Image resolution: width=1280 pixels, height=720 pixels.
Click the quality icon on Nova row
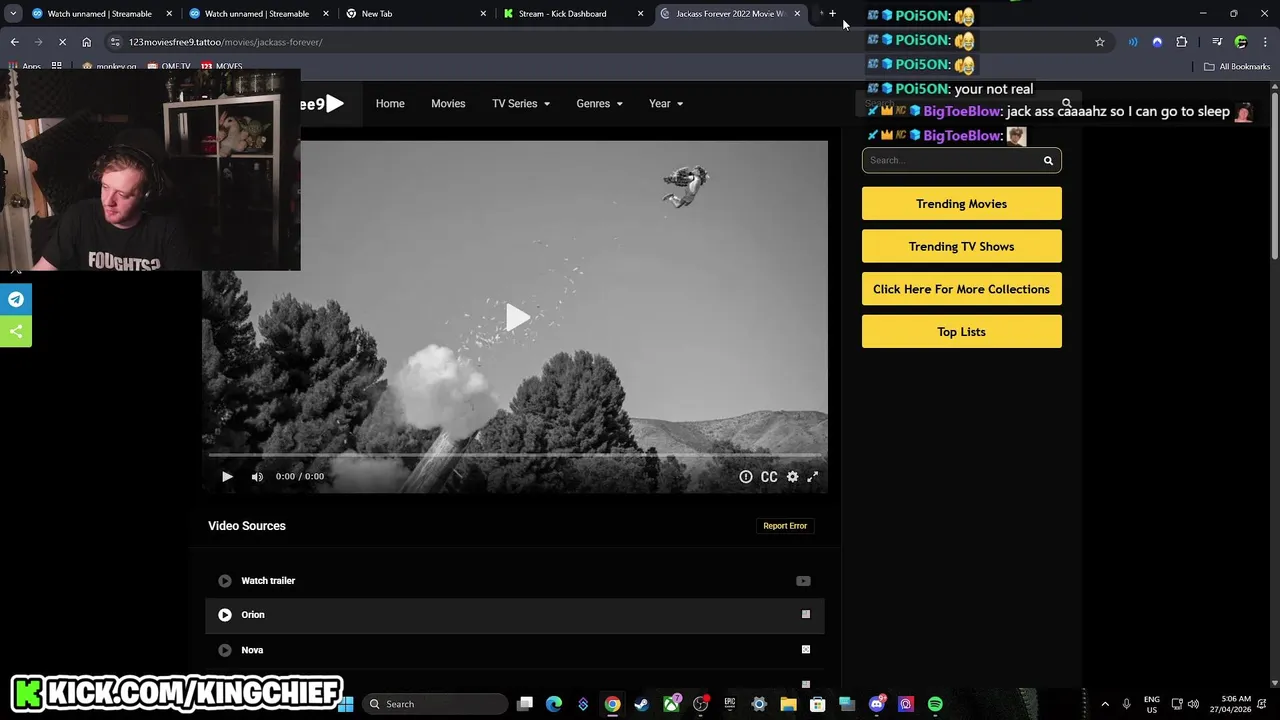(x=805, y=650)
